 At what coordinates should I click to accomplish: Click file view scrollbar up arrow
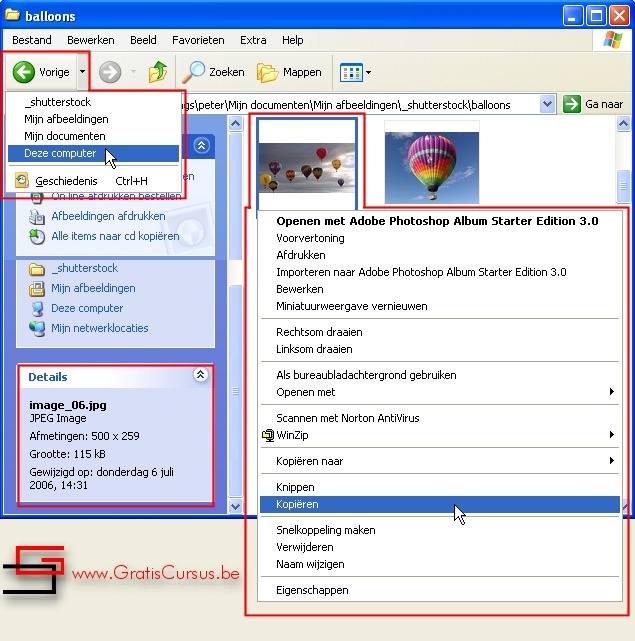click(x=623, y=123)
